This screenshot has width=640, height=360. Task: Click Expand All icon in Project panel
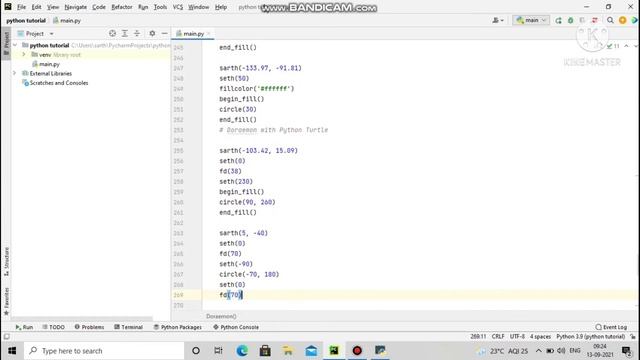coord(124,33)
